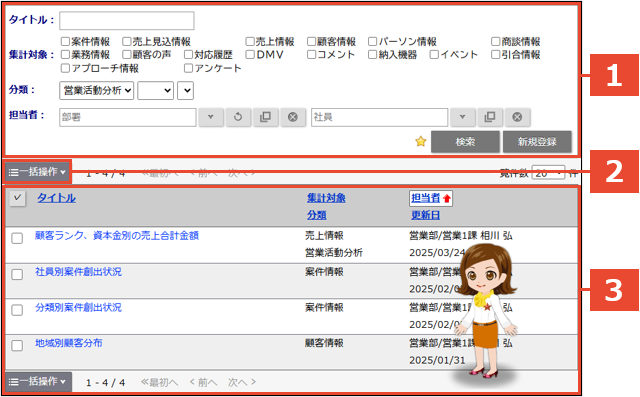The image size is (640, 397).
Task: Click into the 部署 input field
Action: tap(128, 117)
